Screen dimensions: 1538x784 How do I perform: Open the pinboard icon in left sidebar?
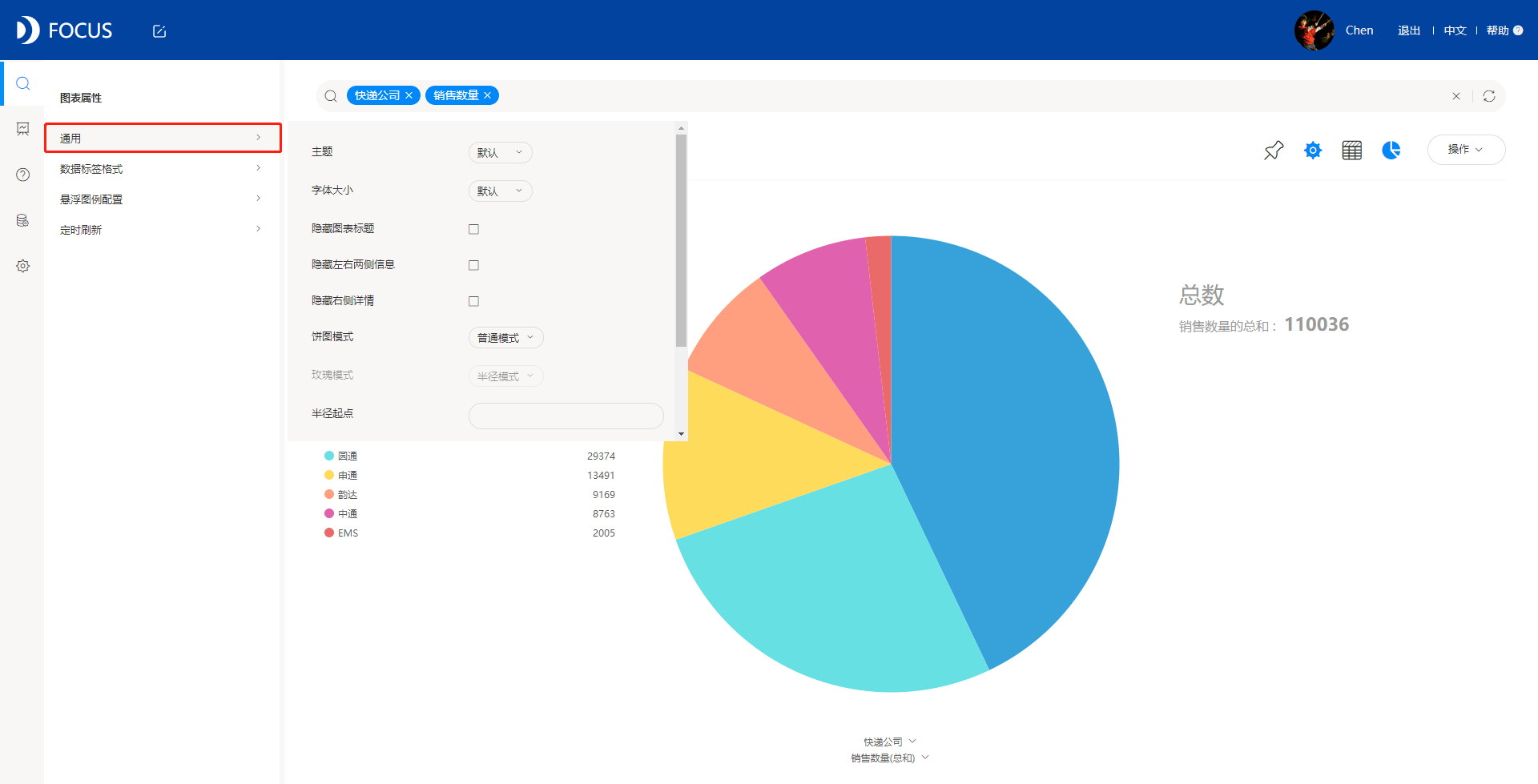click(22, 129)
